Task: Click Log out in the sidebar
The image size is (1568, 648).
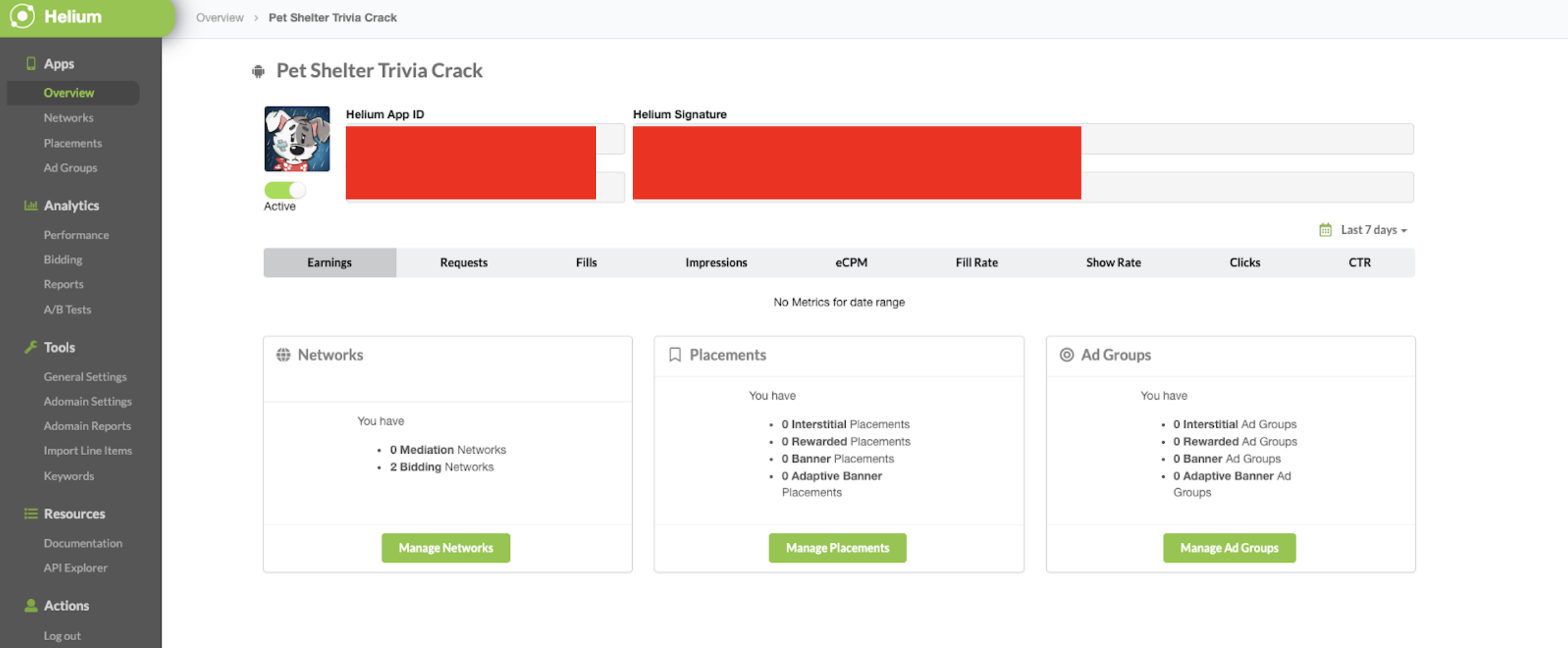Action: click(x=62, y=636)
